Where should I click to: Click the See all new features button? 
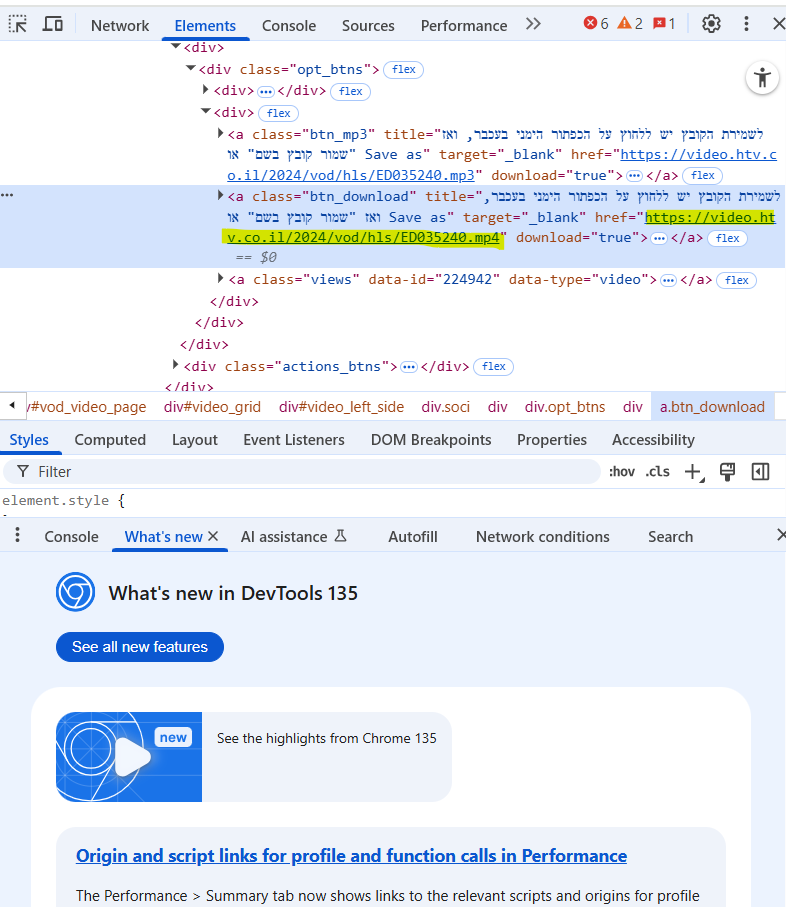140,647
